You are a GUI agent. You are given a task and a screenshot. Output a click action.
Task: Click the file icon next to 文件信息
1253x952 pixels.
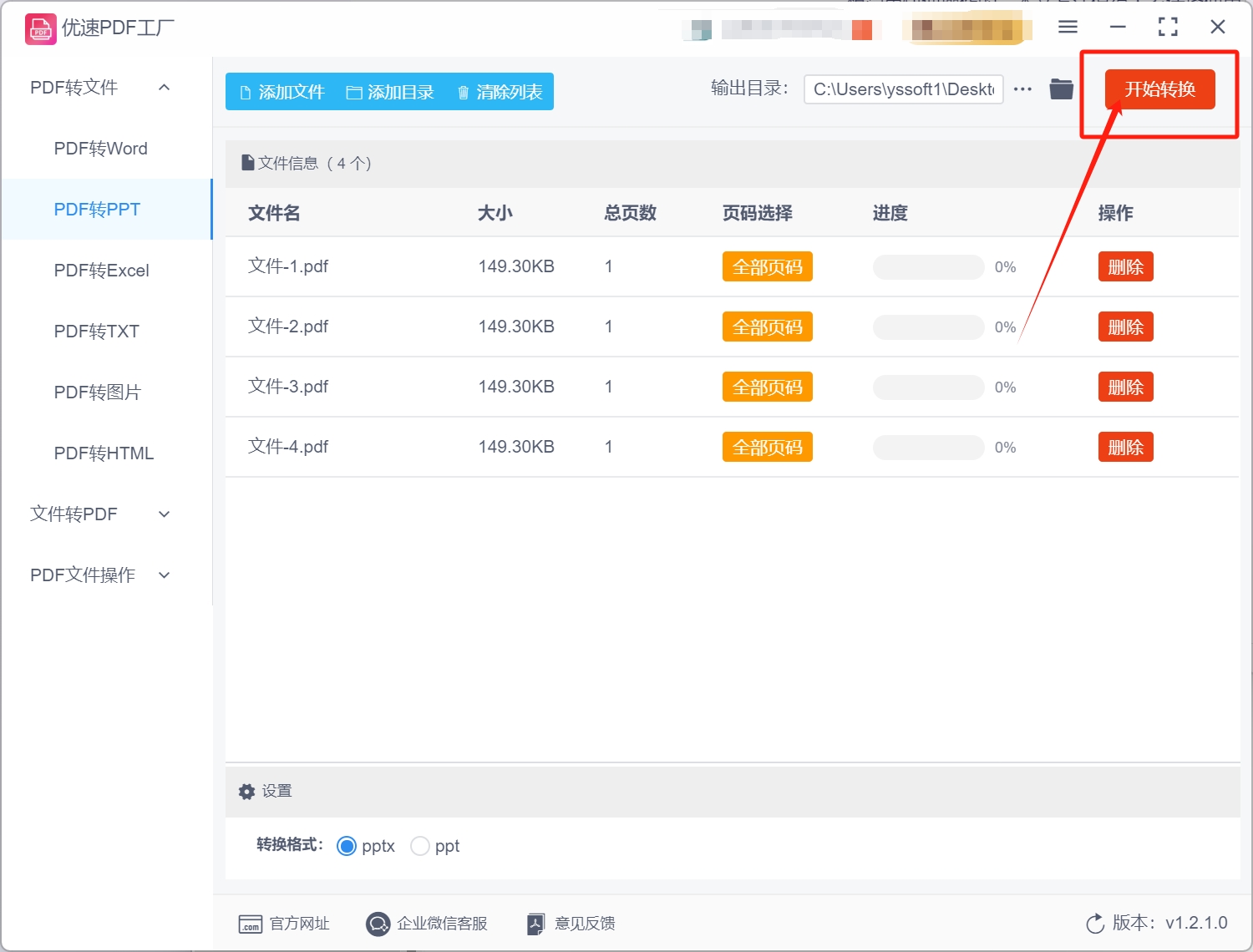pyautogui.click(x=247, y=163)
